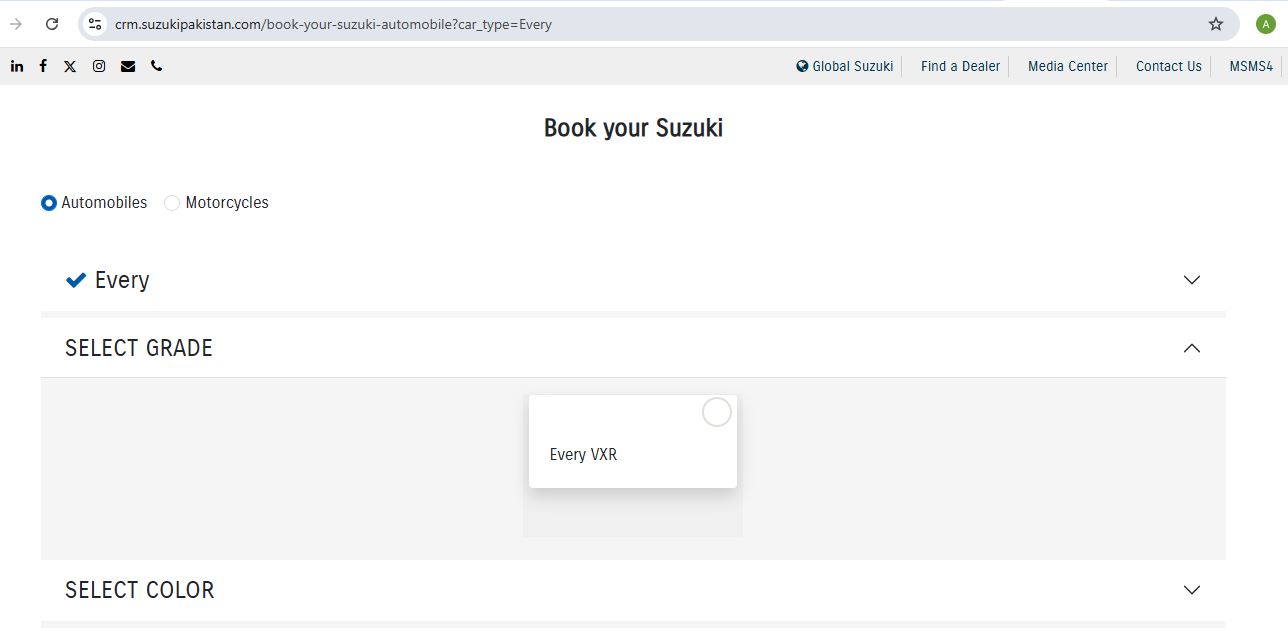Bookmark this page with star icon

coord(1216,24)
